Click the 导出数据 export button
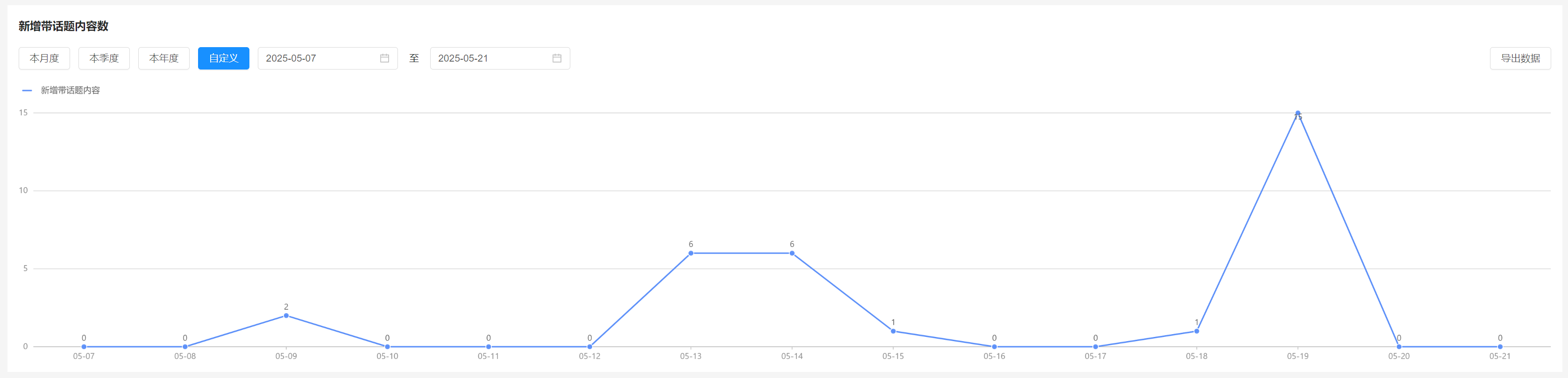This screenshot has width=1568, height=378. click(x=1519, y=58)
